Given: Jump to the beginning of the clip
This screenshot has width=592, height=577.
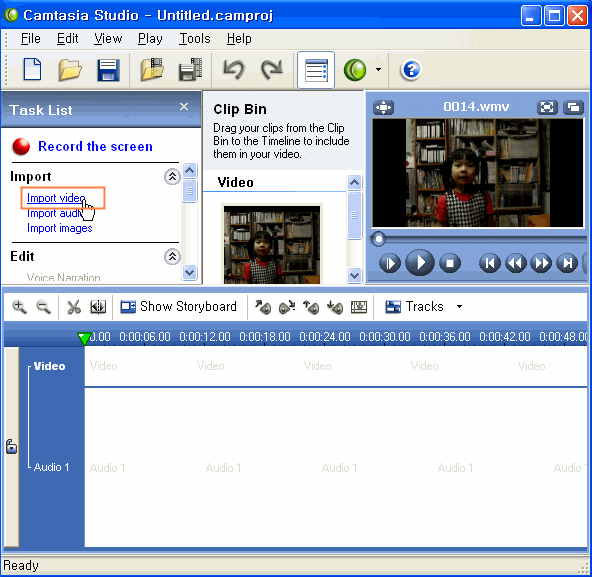Looking at the screenshot, I should (x=490, y=263).
